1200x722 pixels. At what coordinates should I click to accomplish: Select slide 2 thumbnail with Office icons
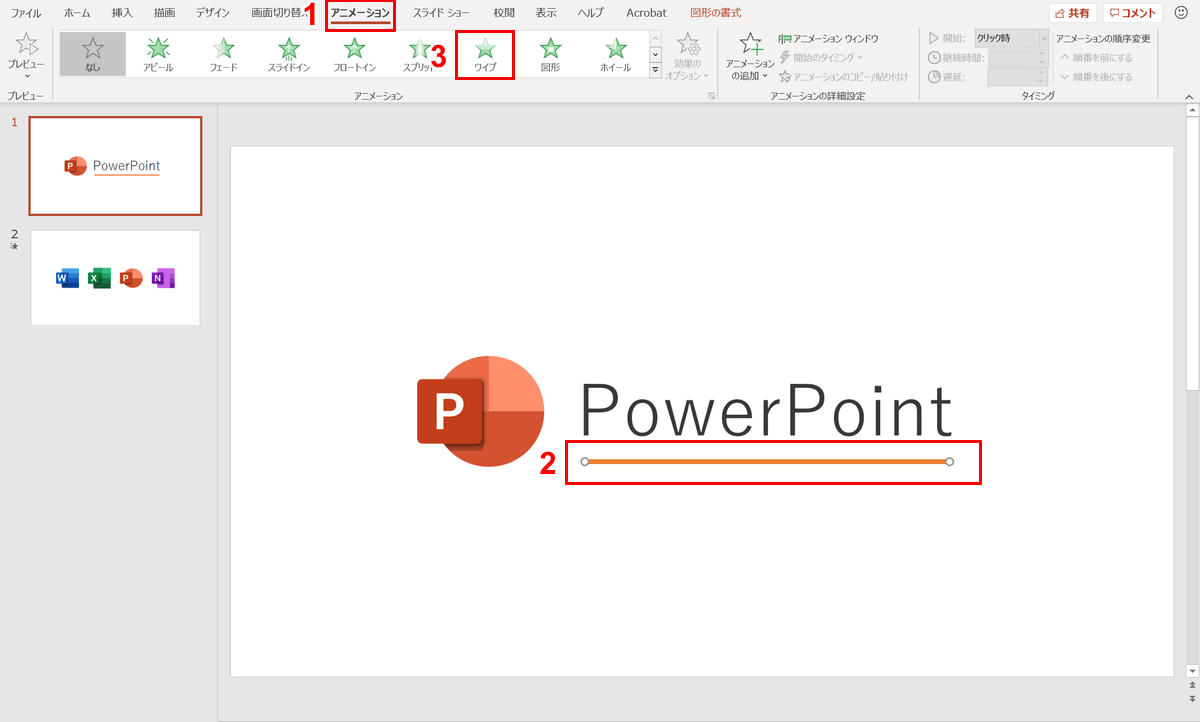coord(115,278)
